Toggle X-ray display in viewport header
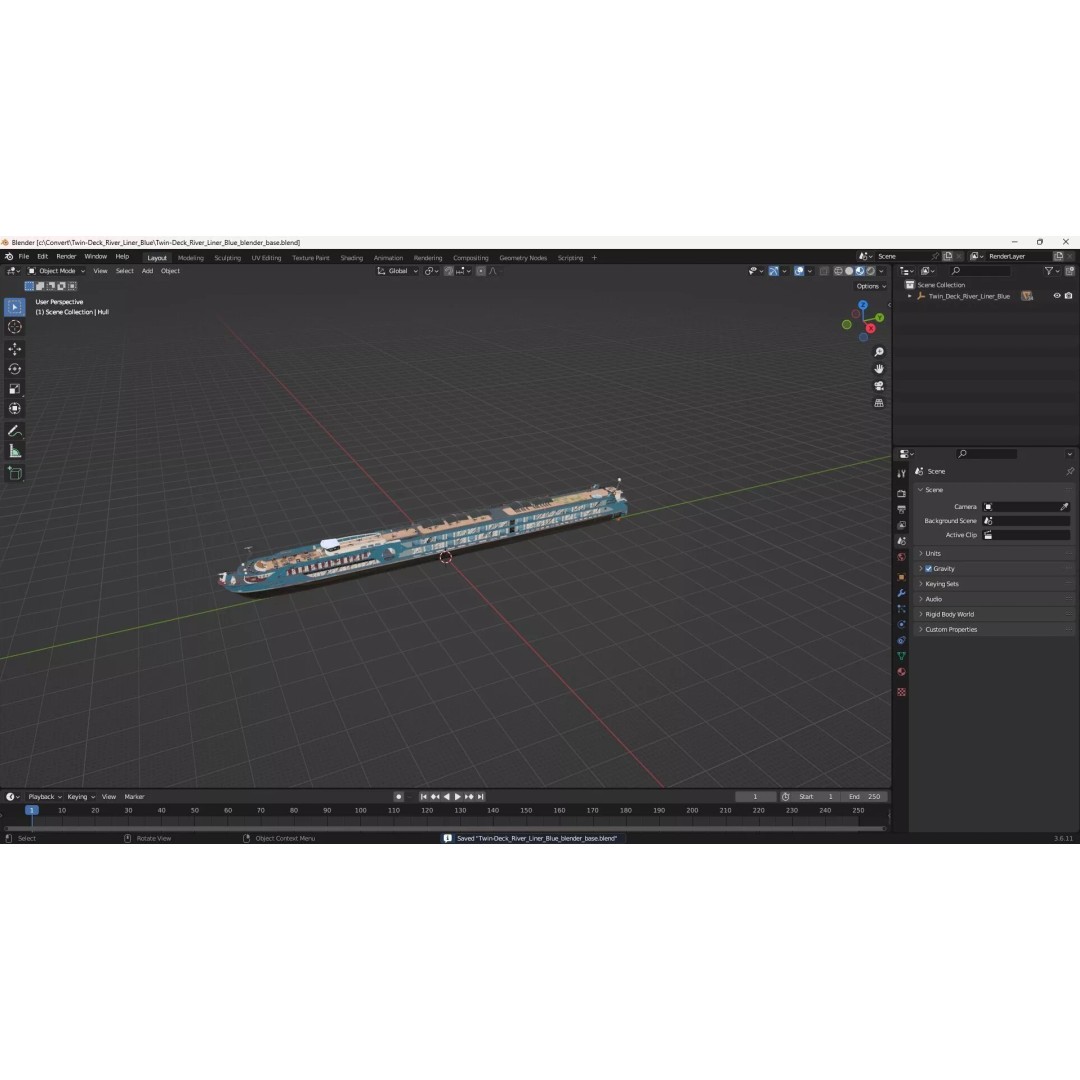The image size is (1080, 1080). point(824,271)
